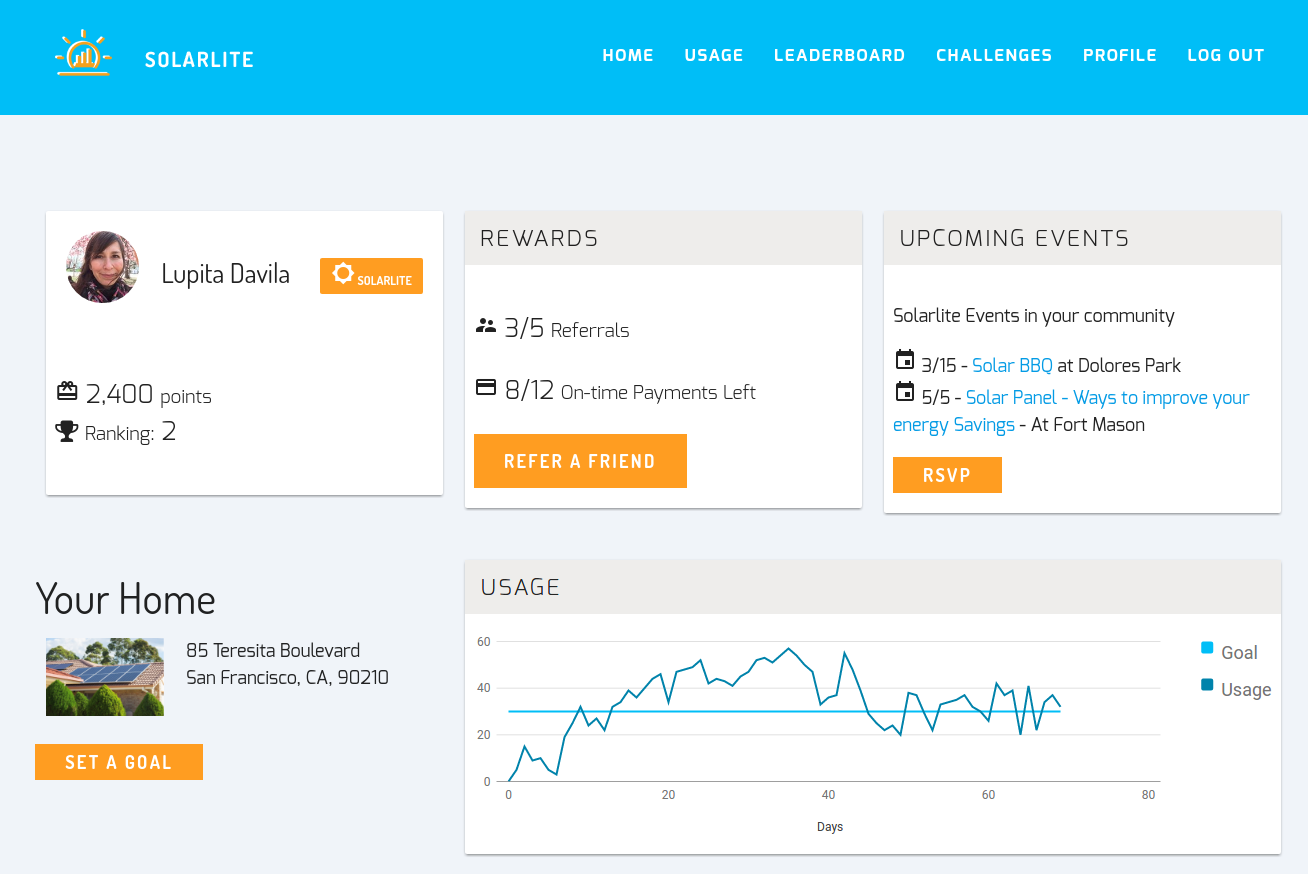Click the address 85 Teresita Boulevard
Image resolution: width=1308 pixels, height=880 pixels.
coord(273,650)
